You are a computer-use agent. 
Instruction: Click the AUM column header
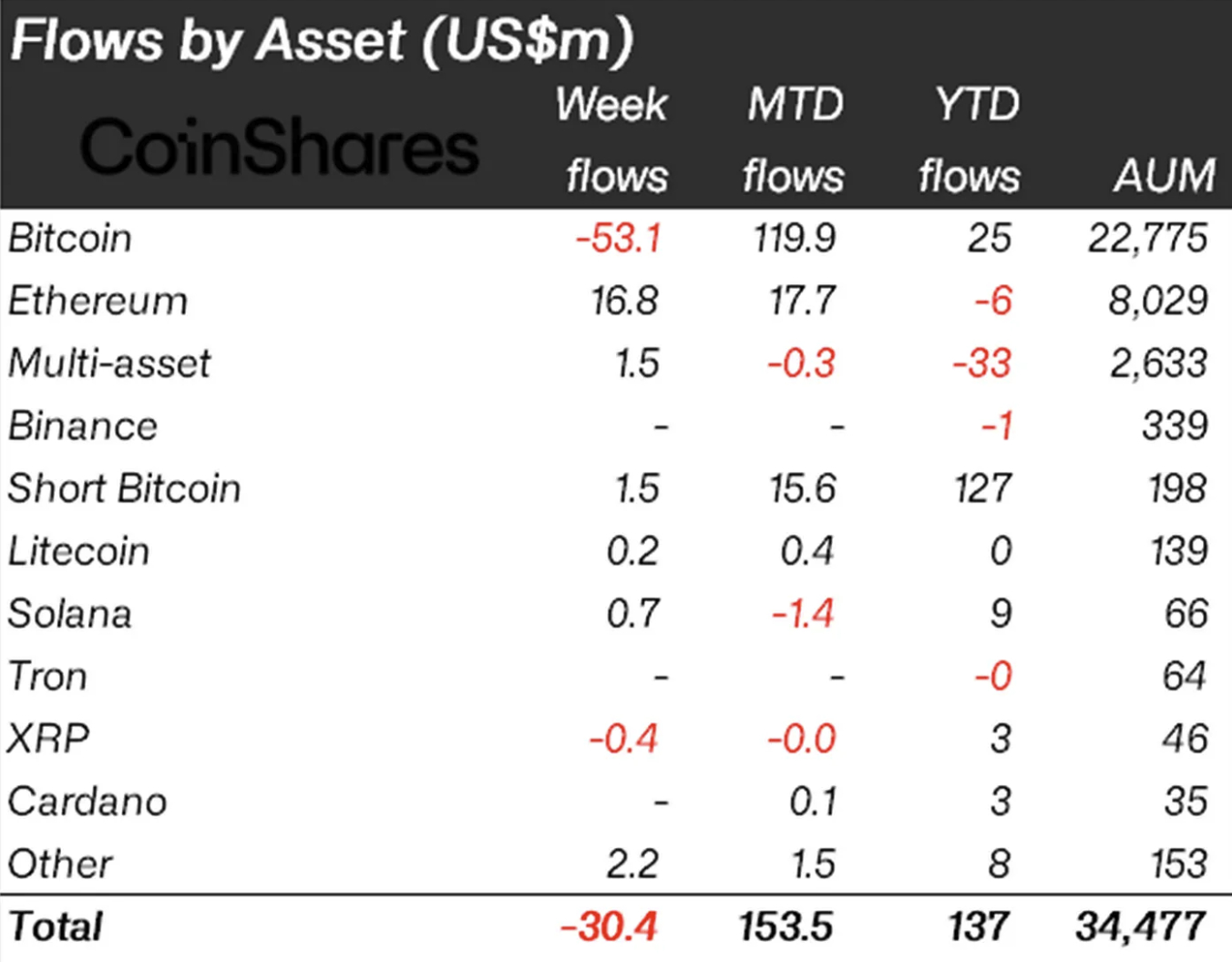[1165, 174]
